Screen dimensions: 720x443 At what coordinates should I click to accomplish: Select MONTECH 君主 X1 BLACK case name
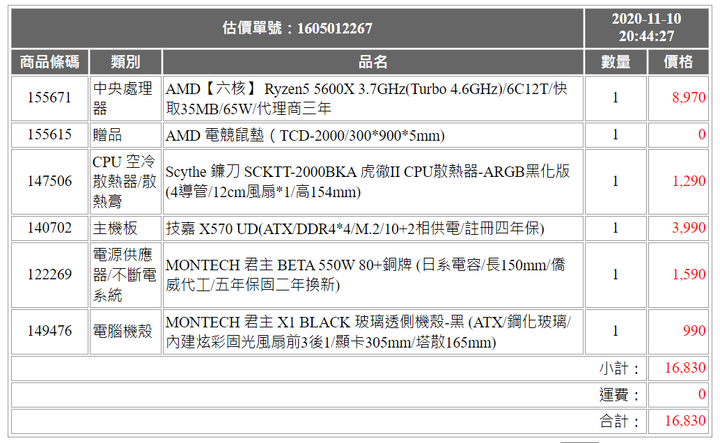point(367,331)
